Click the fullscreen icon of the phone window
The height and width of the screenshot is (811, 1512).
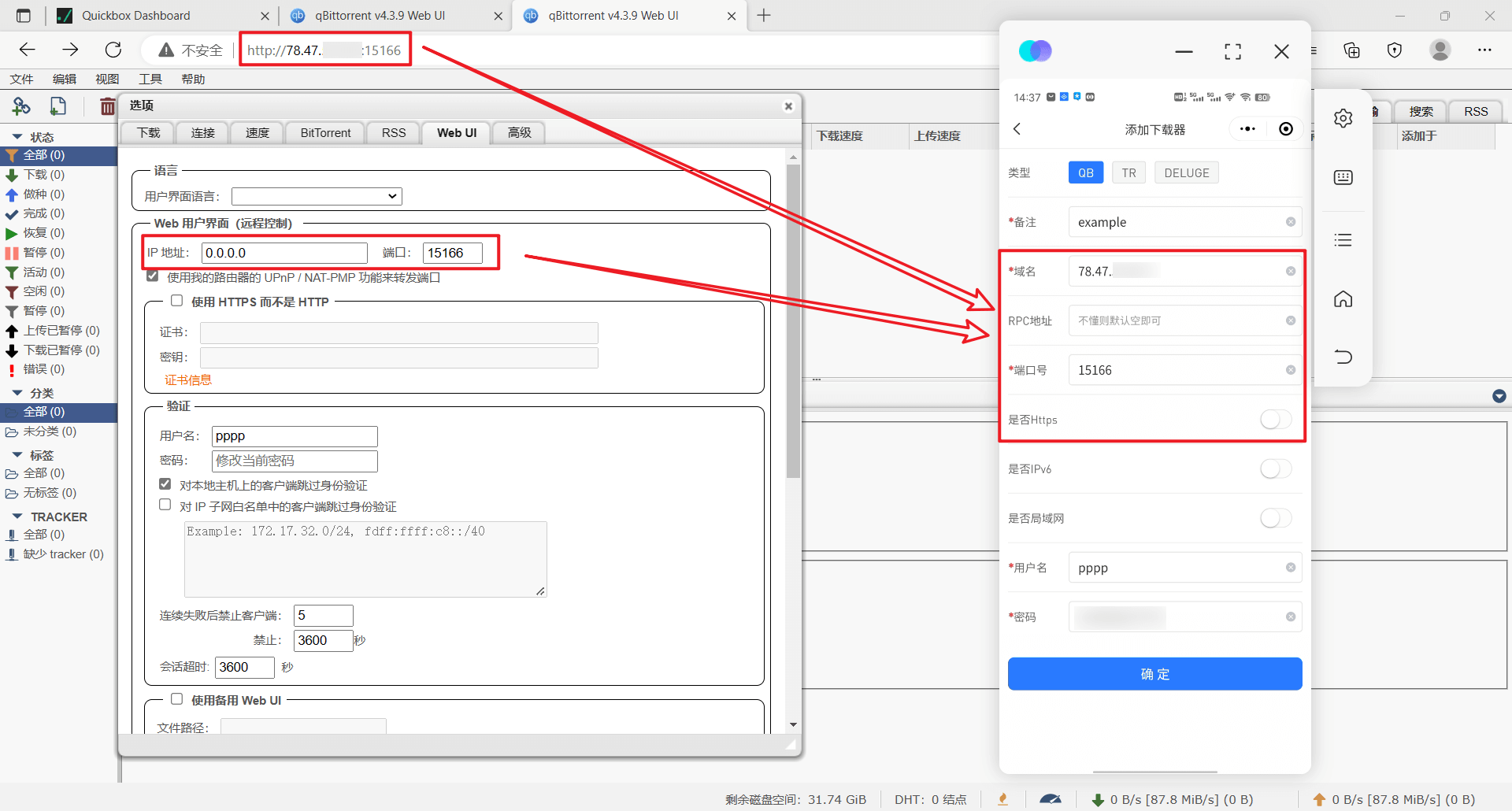click(x=1233, y=52)
